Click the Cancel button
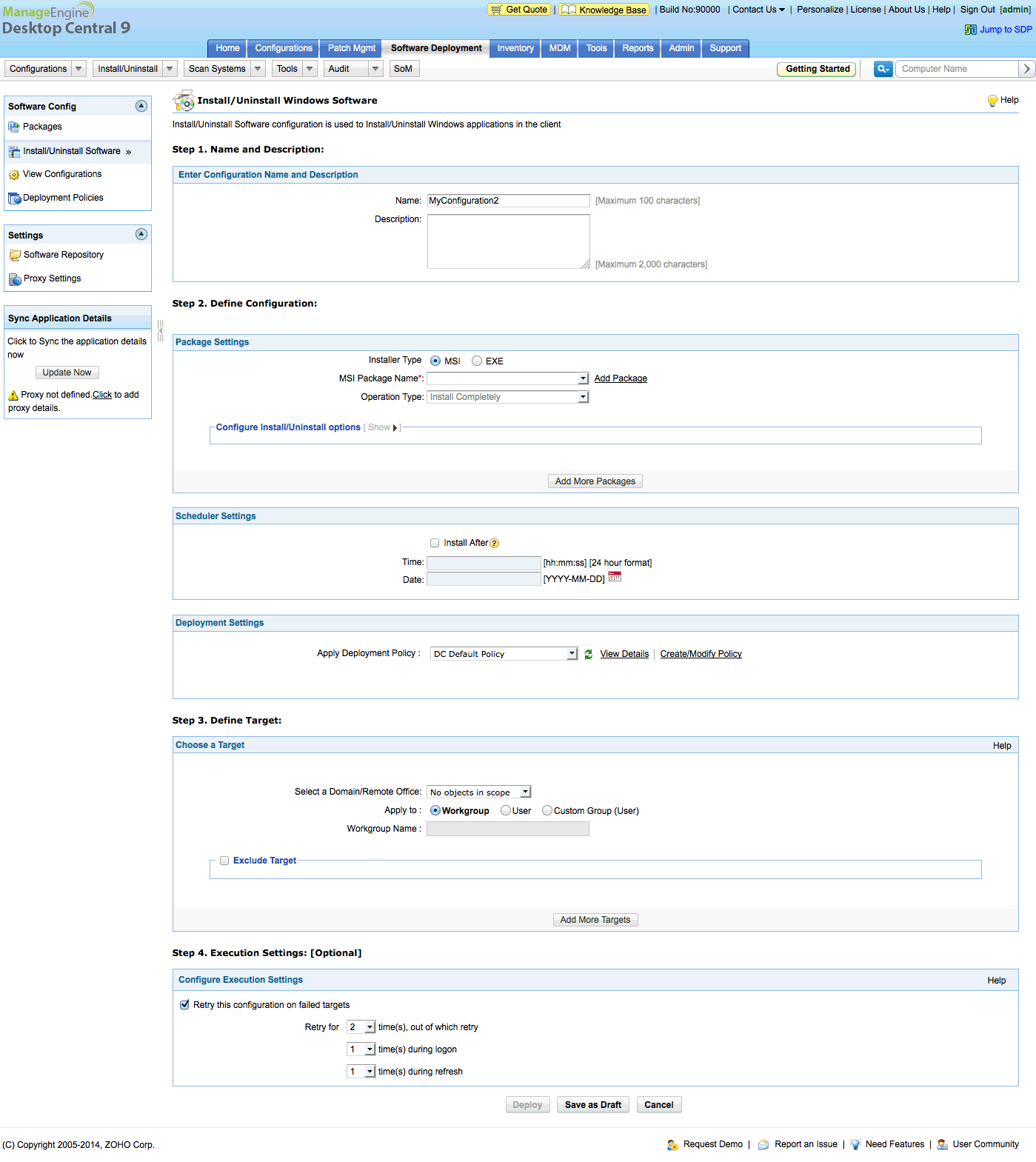Viewport: 1036px width, 1162px height. tap(659, 1105)
